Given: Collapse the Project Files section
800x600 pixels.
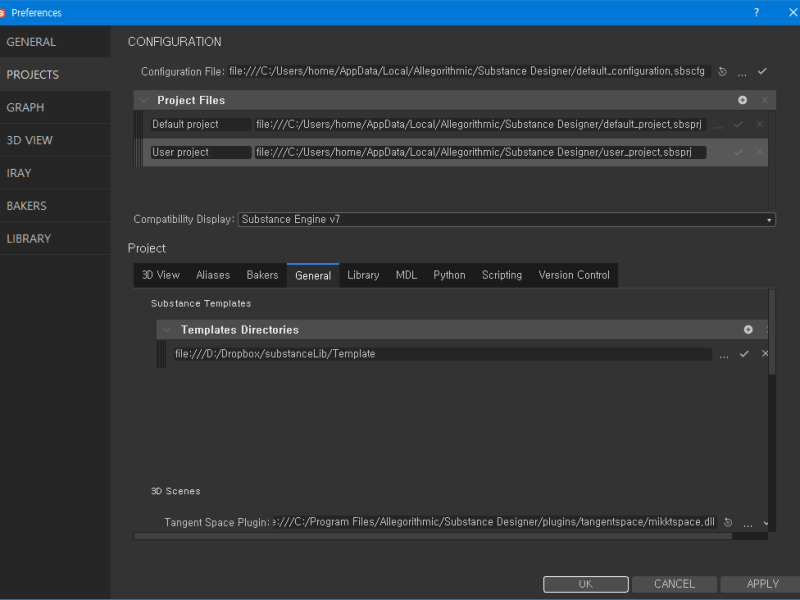Looking at the screenshot, I should [x=143, y=100].
